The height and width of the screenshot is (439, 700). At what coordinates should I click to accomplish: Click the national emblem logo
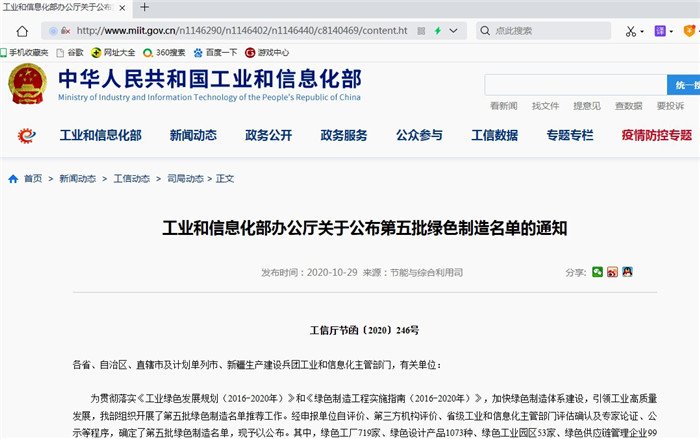[27, 86]
